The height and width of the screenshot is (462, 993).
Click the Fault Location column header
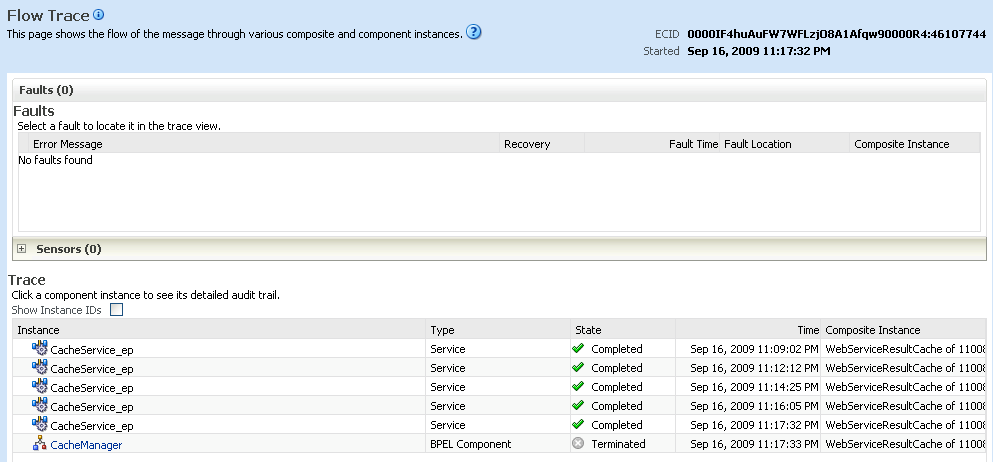tap(757, 144)
